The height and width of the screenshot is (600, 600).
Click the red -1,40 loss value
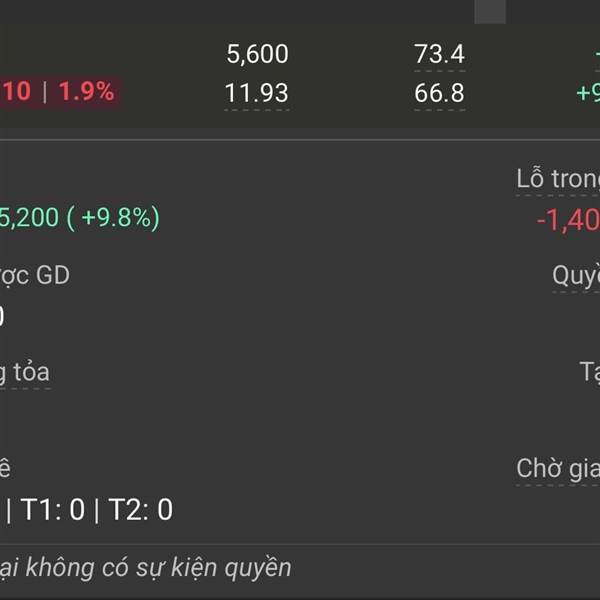pyautogui.click(x=568, y=220)
